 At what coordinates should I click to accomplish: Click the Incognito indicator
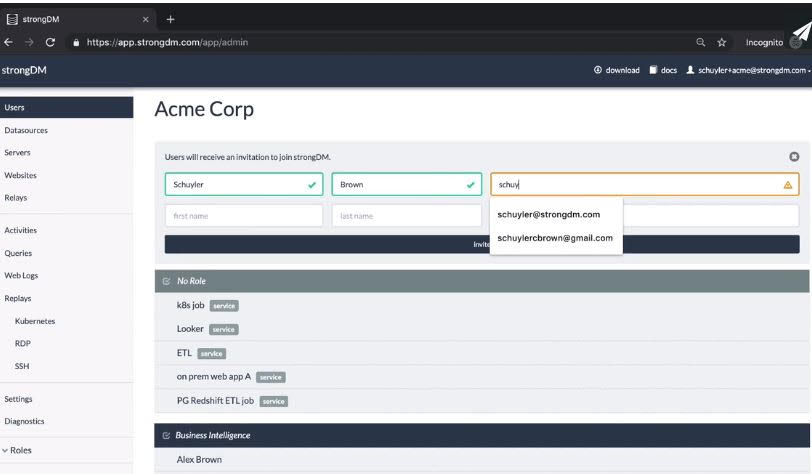tap(764, 42)
